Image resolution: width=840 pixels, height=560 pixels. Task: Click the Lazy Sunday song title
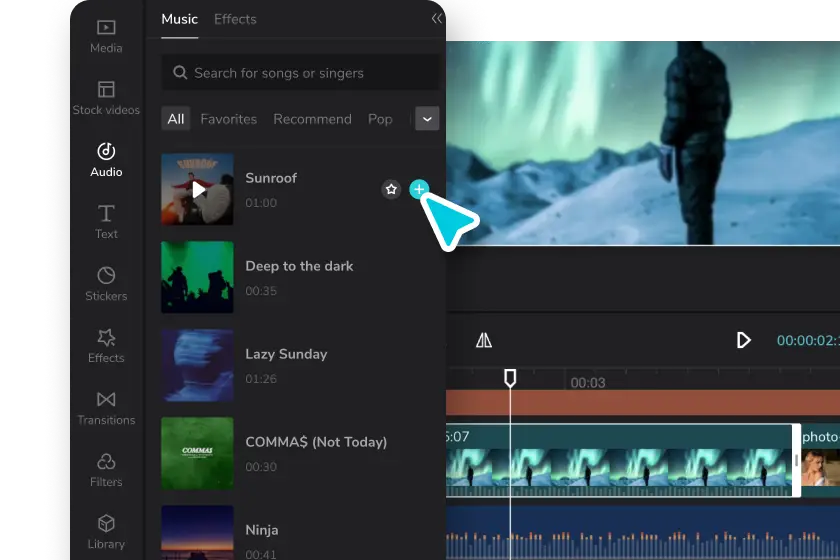[286, 354]
